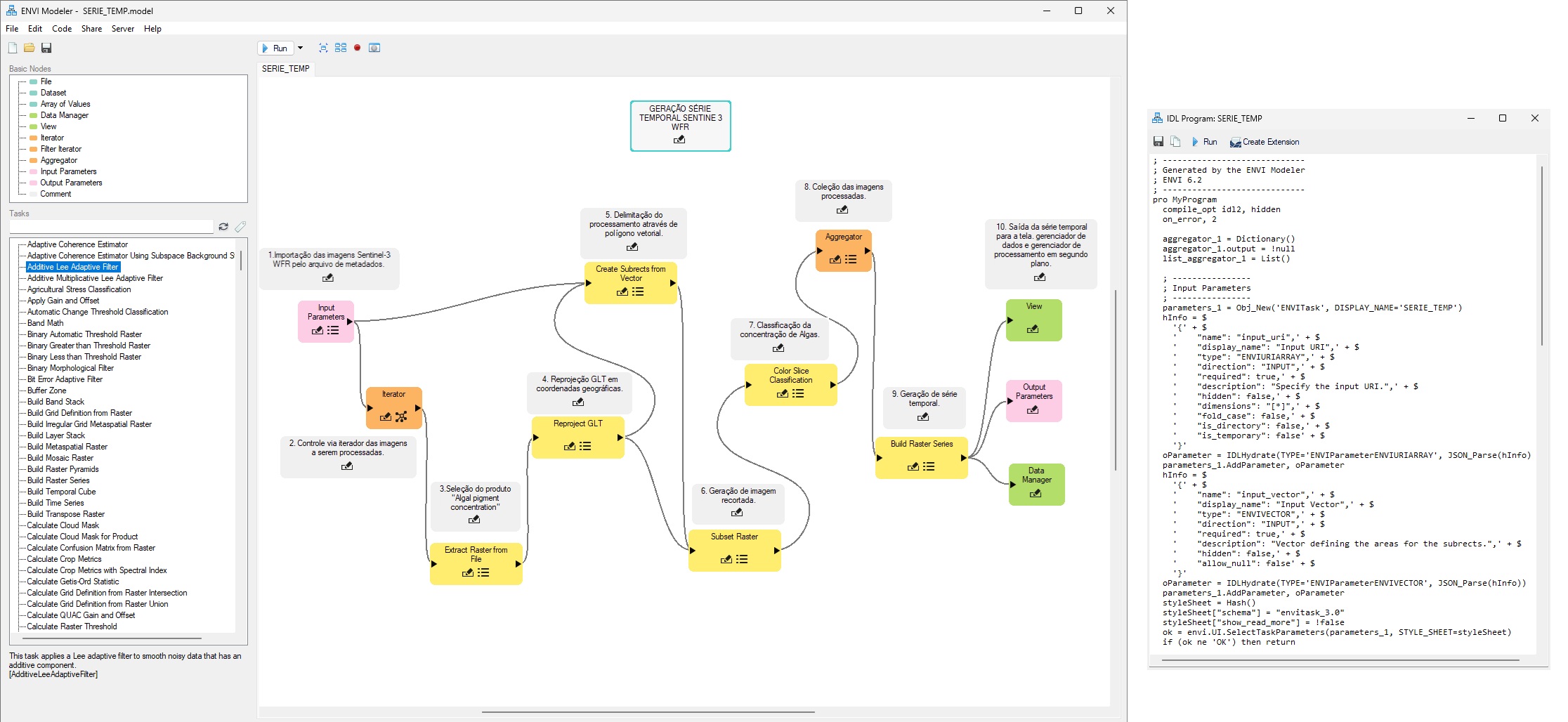Click the generate program icon after red dot
Screen dimensions: 1568x722
click(x=374, y=48)
